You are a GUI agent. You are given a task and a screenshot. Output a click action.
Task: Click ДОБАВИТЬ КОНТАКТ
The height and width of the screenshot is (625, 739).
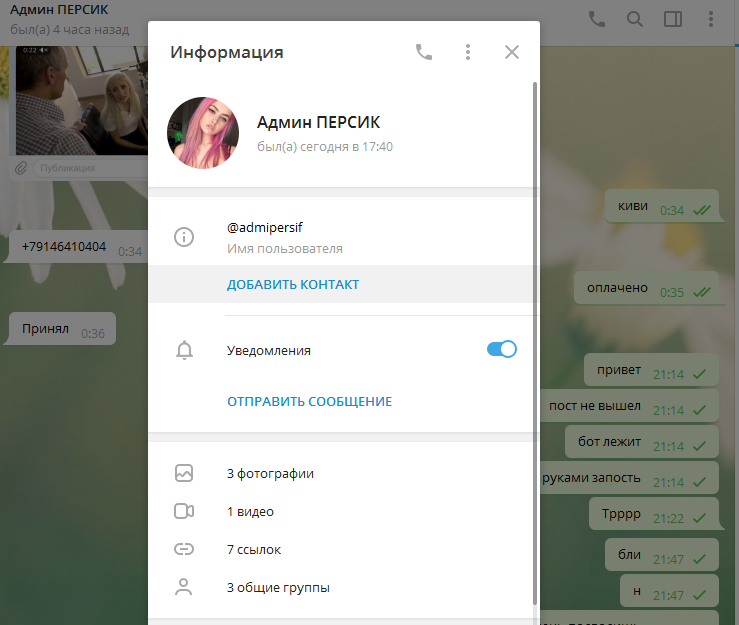(293, 284)
